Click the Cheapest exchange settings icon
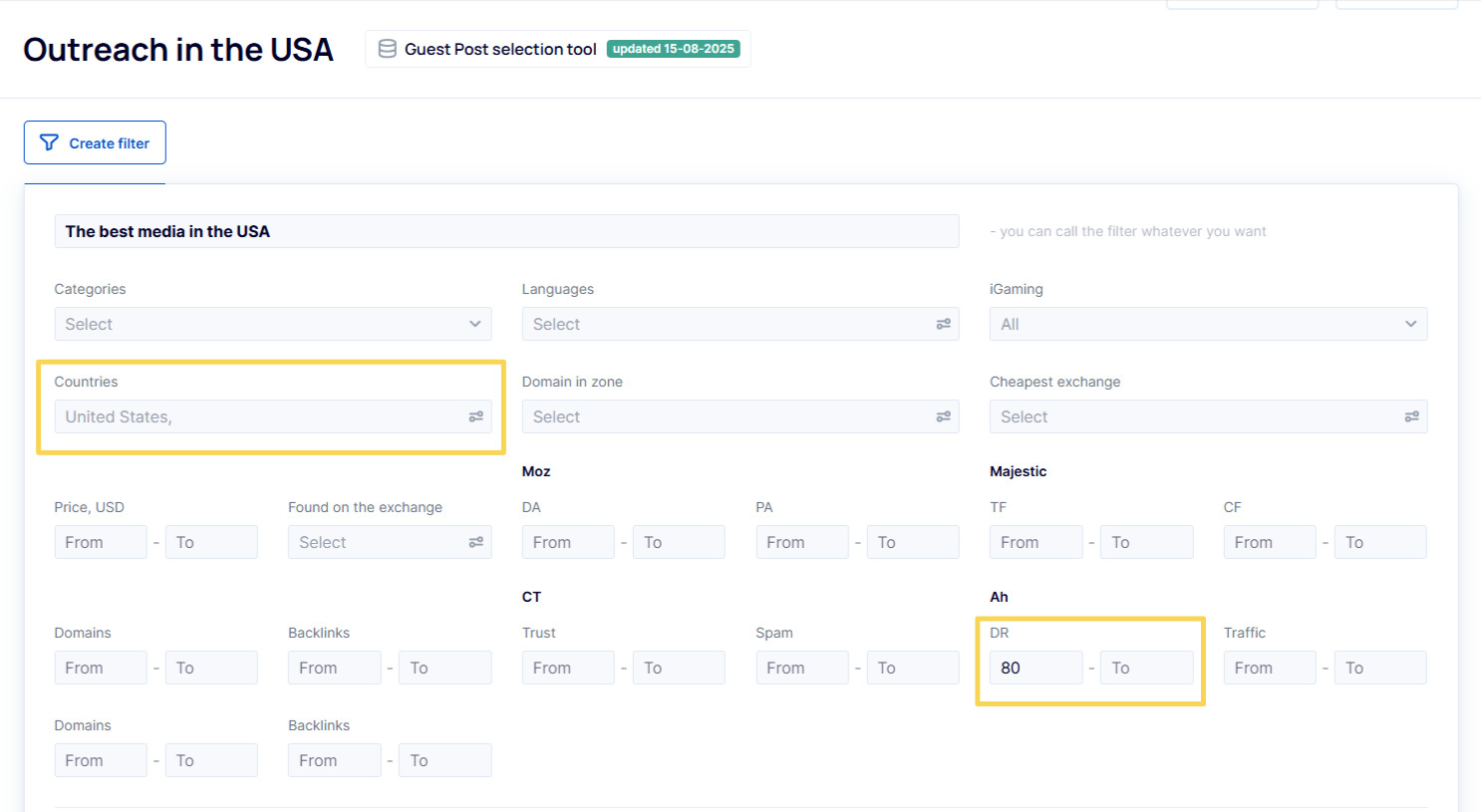 pos(1411,416)
